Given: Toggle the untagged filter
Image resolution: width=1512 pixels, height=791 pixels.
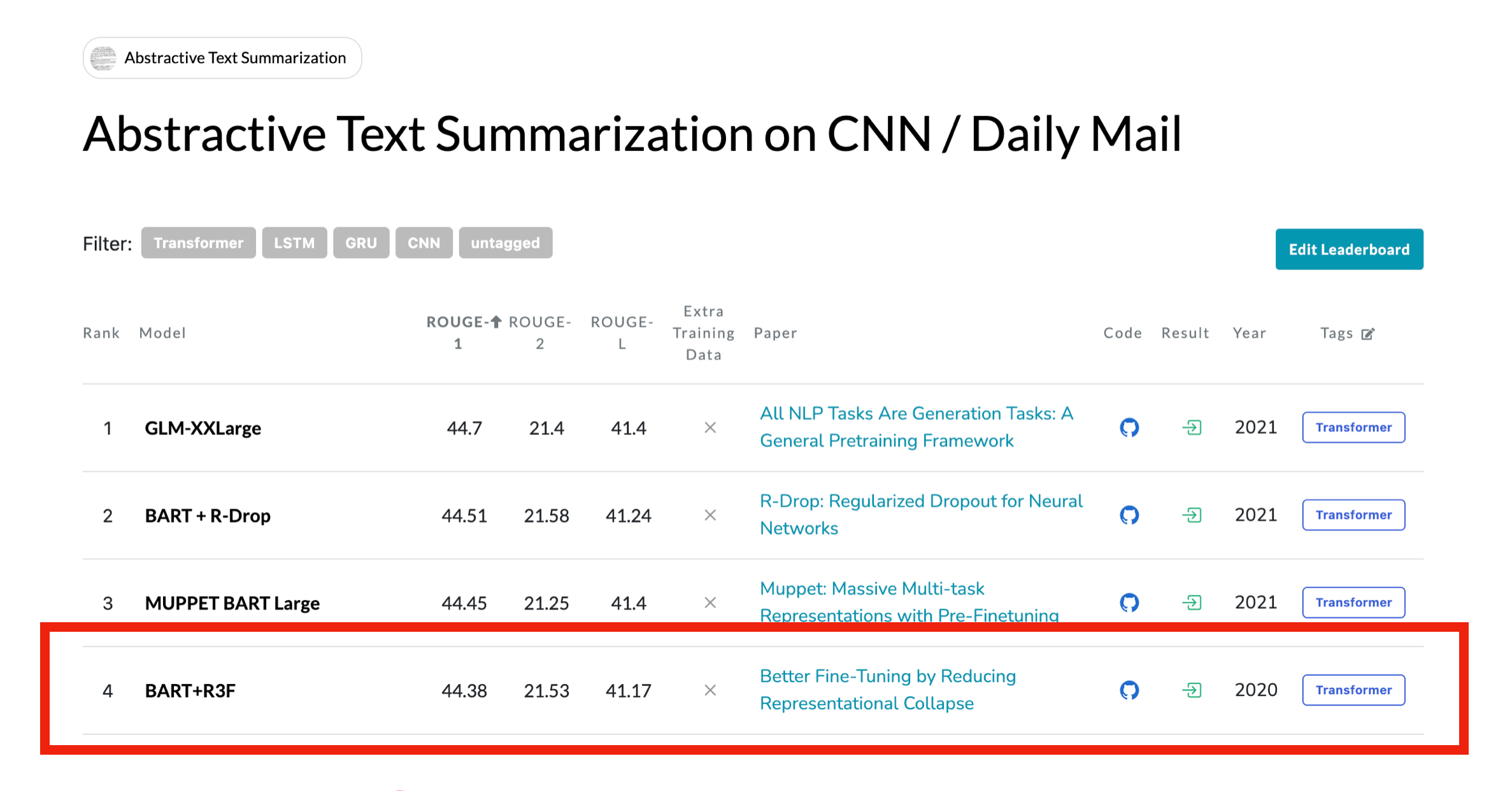Looking at the screenshot, I should (505, 243).
